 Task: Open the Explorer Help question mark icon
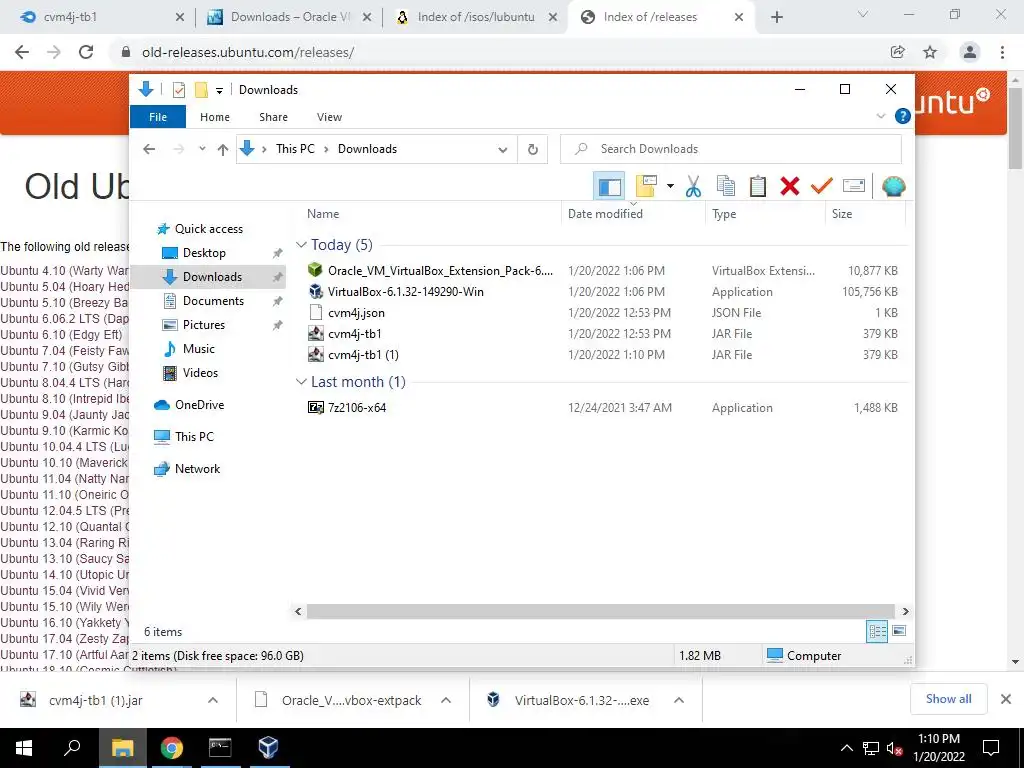coord(903,116)
